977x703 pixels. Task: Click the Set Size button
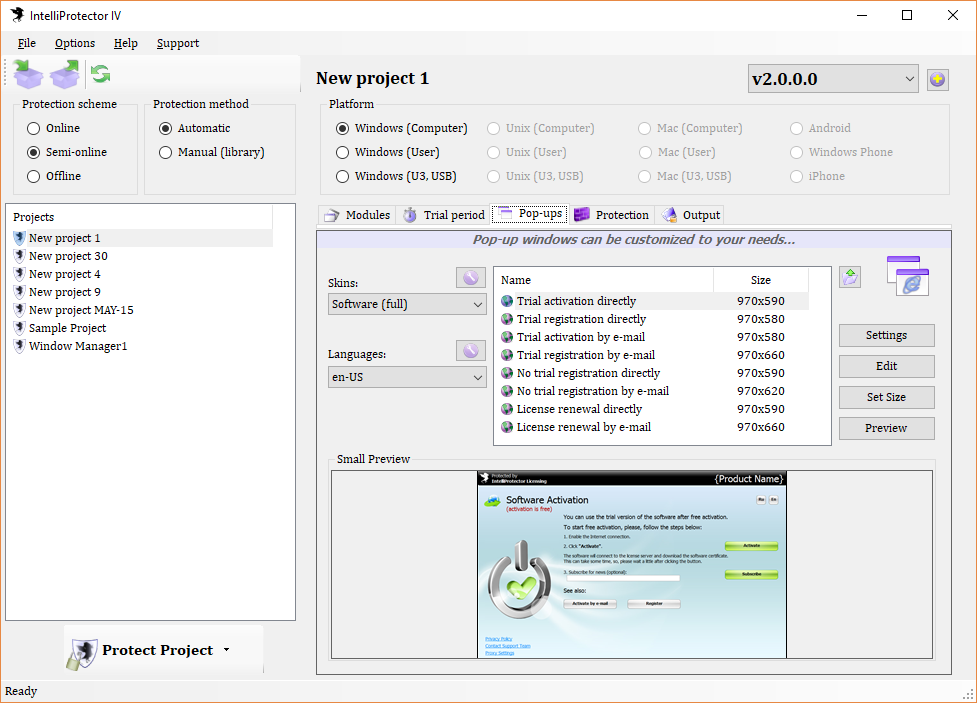pos(886,397)
